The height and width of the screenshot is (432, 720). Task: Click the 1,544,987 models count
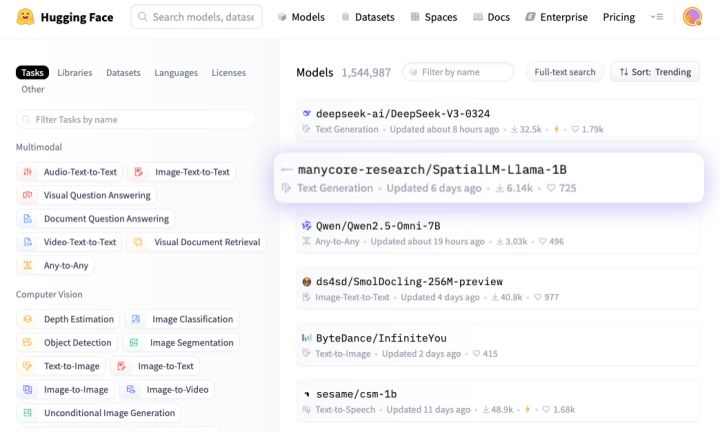[366, 73]
